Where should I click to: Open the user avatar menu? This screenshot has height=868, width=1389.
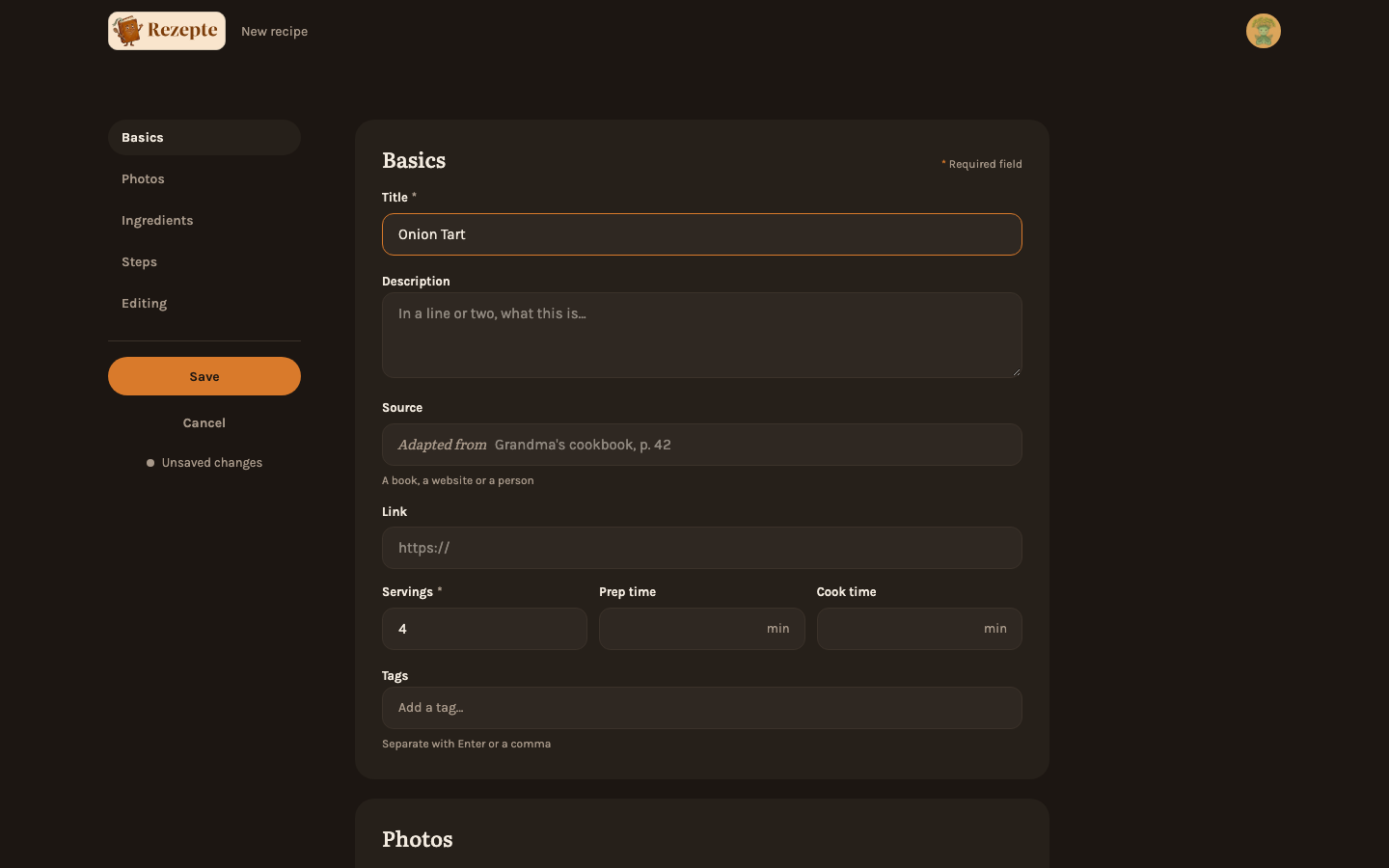coord(1263,31)
